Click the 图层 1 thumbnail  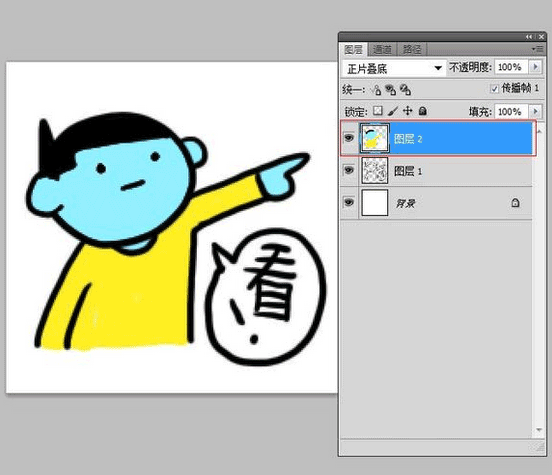point(375,170)
